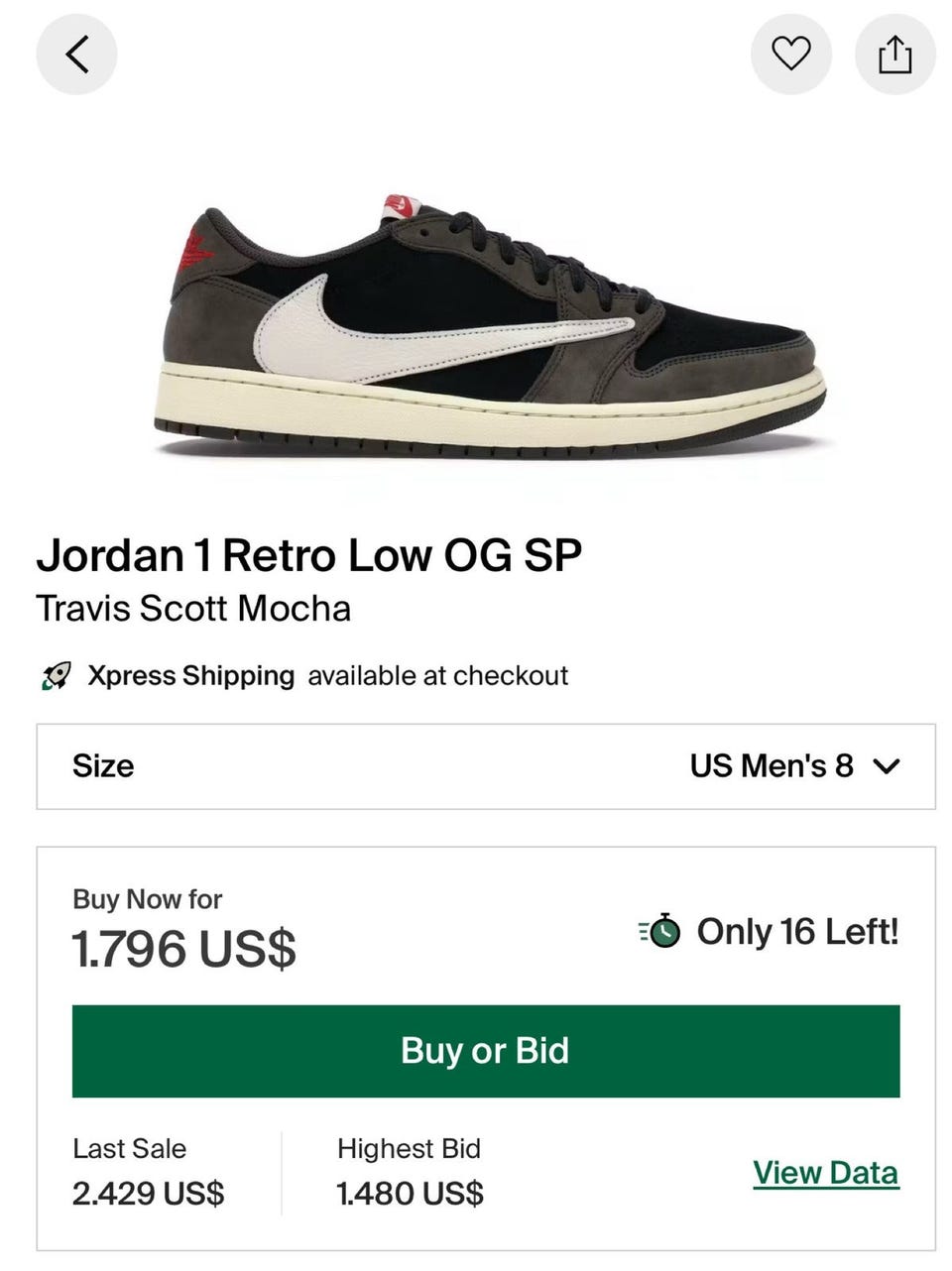Open the View Data link

click(x=825, y=1173)
